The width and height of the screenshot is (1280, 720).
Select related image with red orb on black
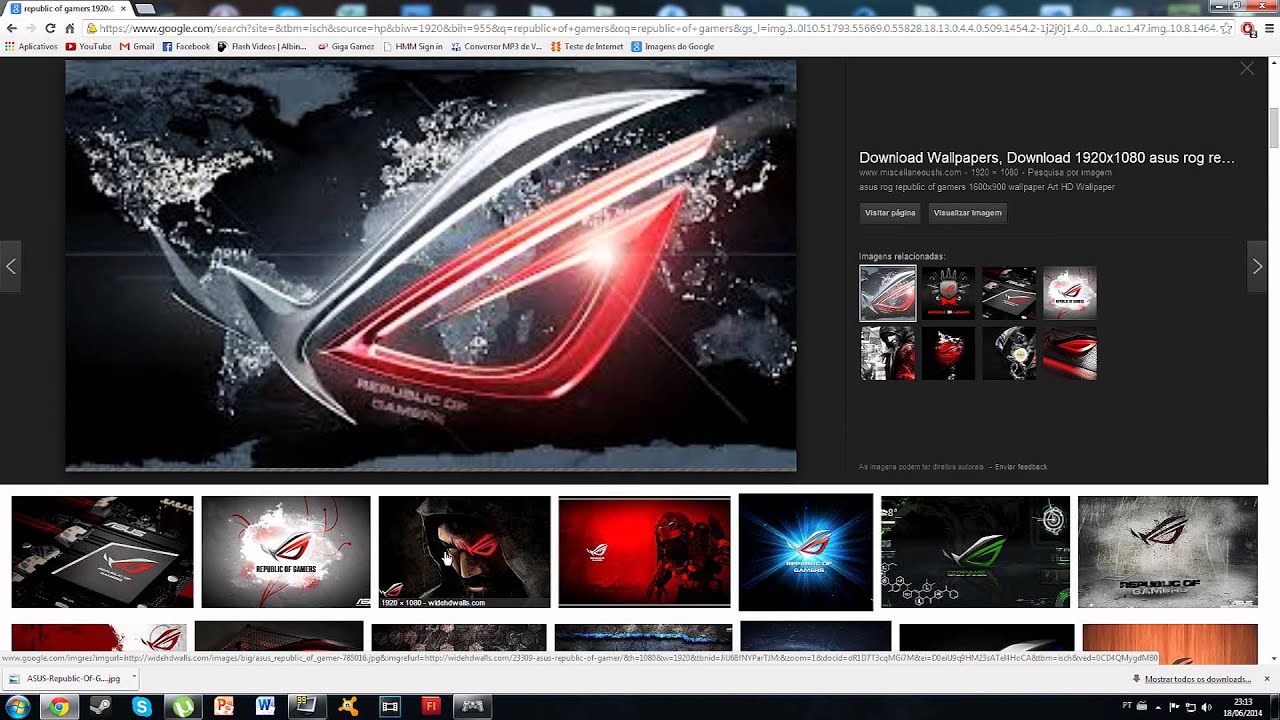pyautogui.click(x=948, y=353)
